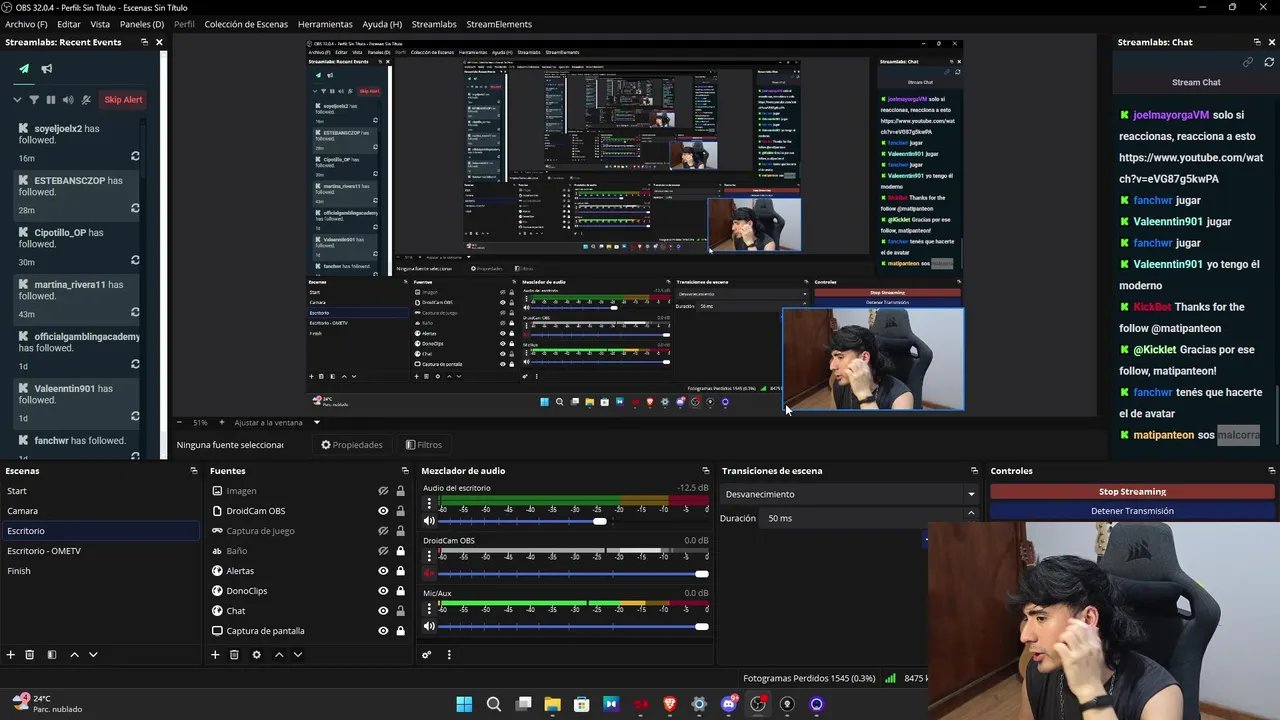This screenshot has width=1280, height=720.
Task: Open the Streamlabs paper-plane events tab
Action: (x=24, y=69)
